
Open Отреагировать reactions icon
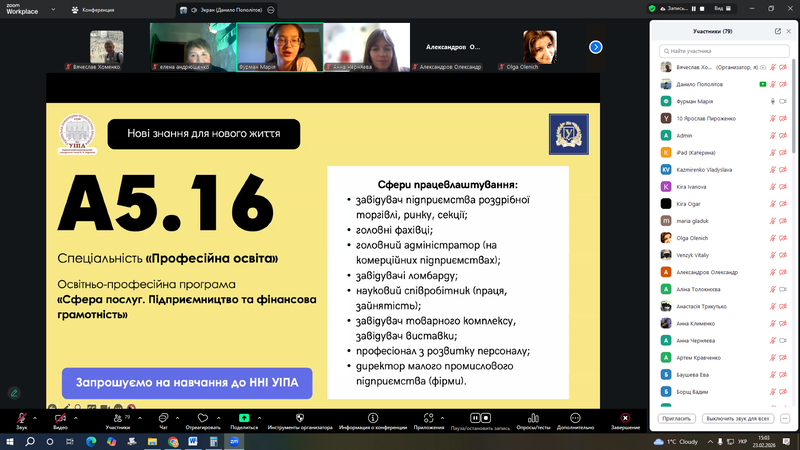[203, 417]
